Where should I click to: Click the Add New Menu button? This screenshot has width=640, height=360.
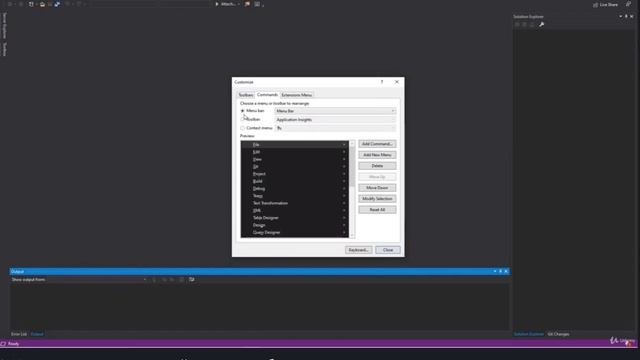[x=377, y=155]
